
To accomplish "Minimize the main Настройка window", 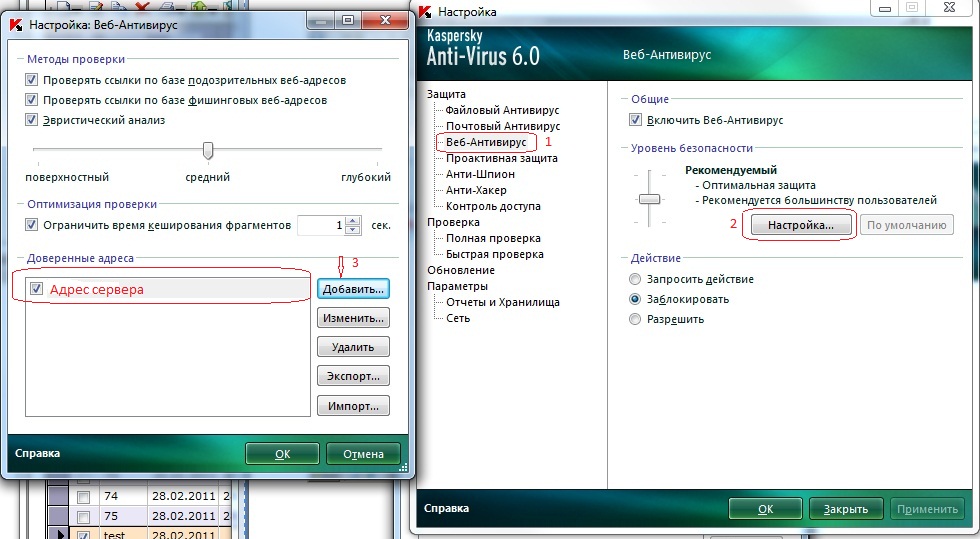I will [x=885, y=8].
